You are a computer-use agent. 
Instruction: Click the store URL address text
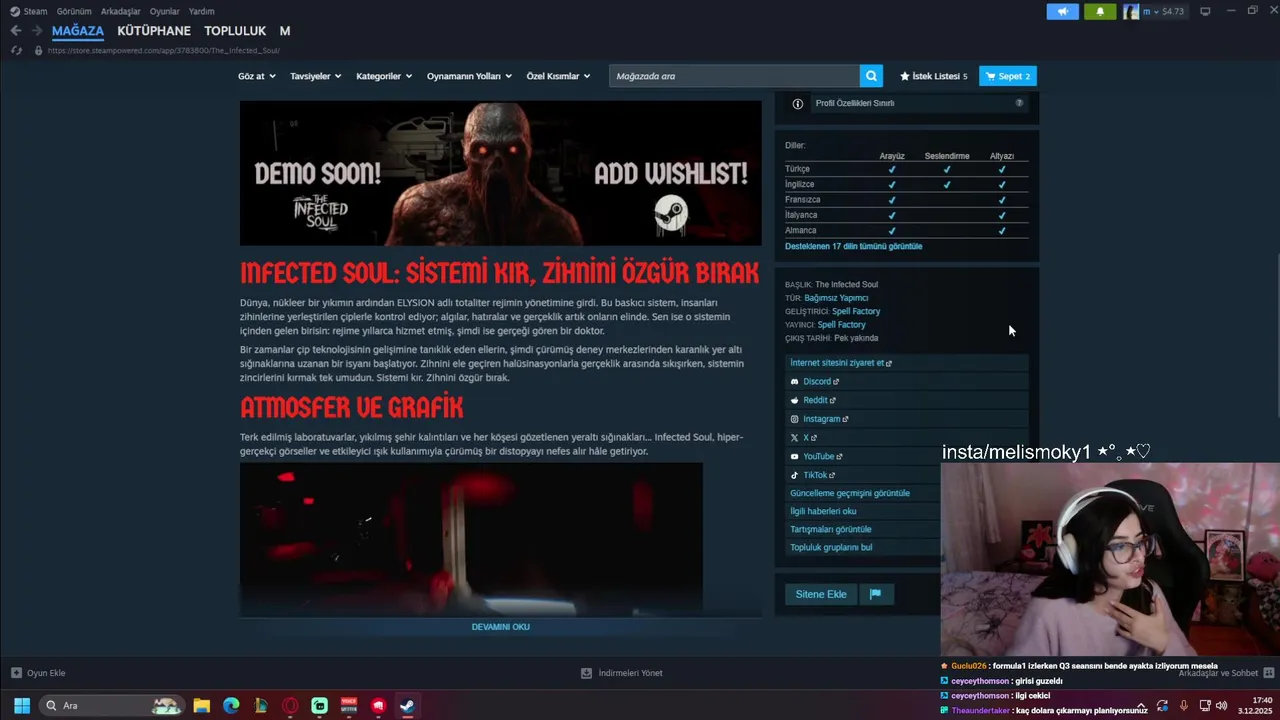163,50
